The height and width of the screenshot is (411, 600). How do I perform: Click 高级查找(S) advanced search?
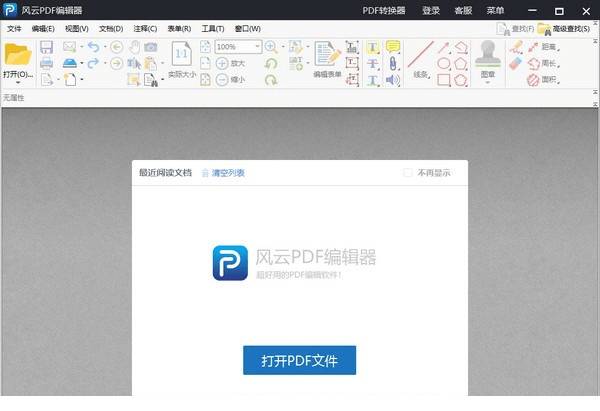[564, 29]
